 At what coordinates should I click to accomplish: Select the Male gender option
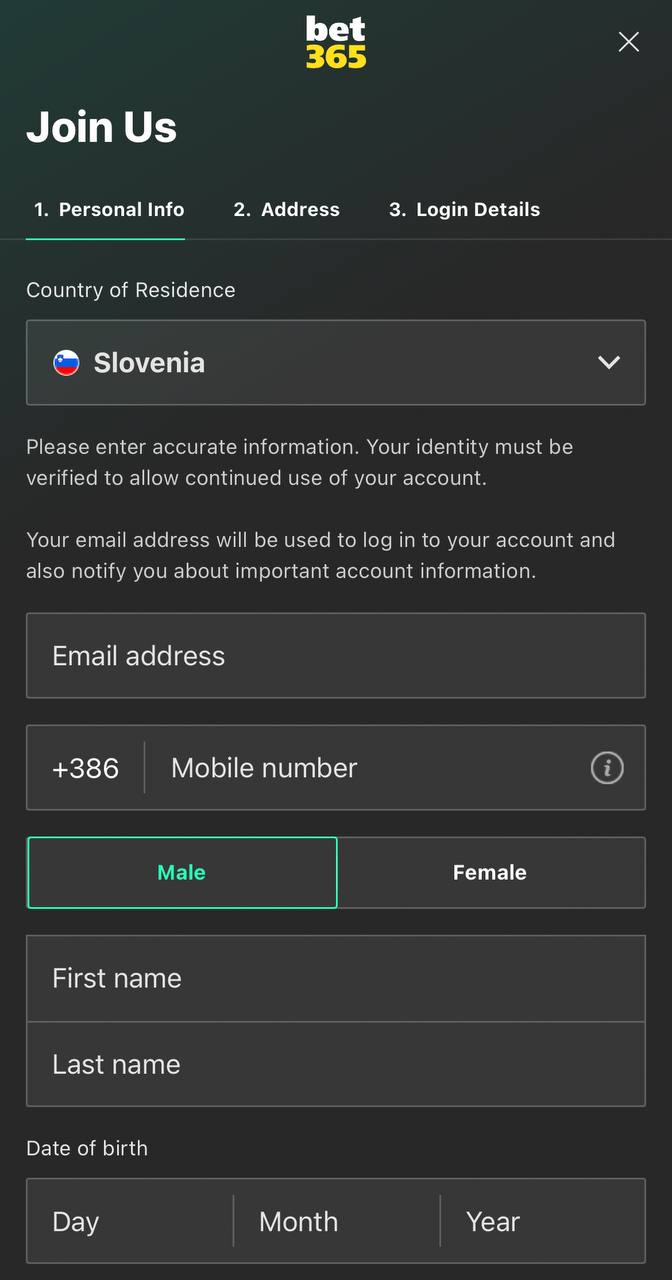click(182, 873)
